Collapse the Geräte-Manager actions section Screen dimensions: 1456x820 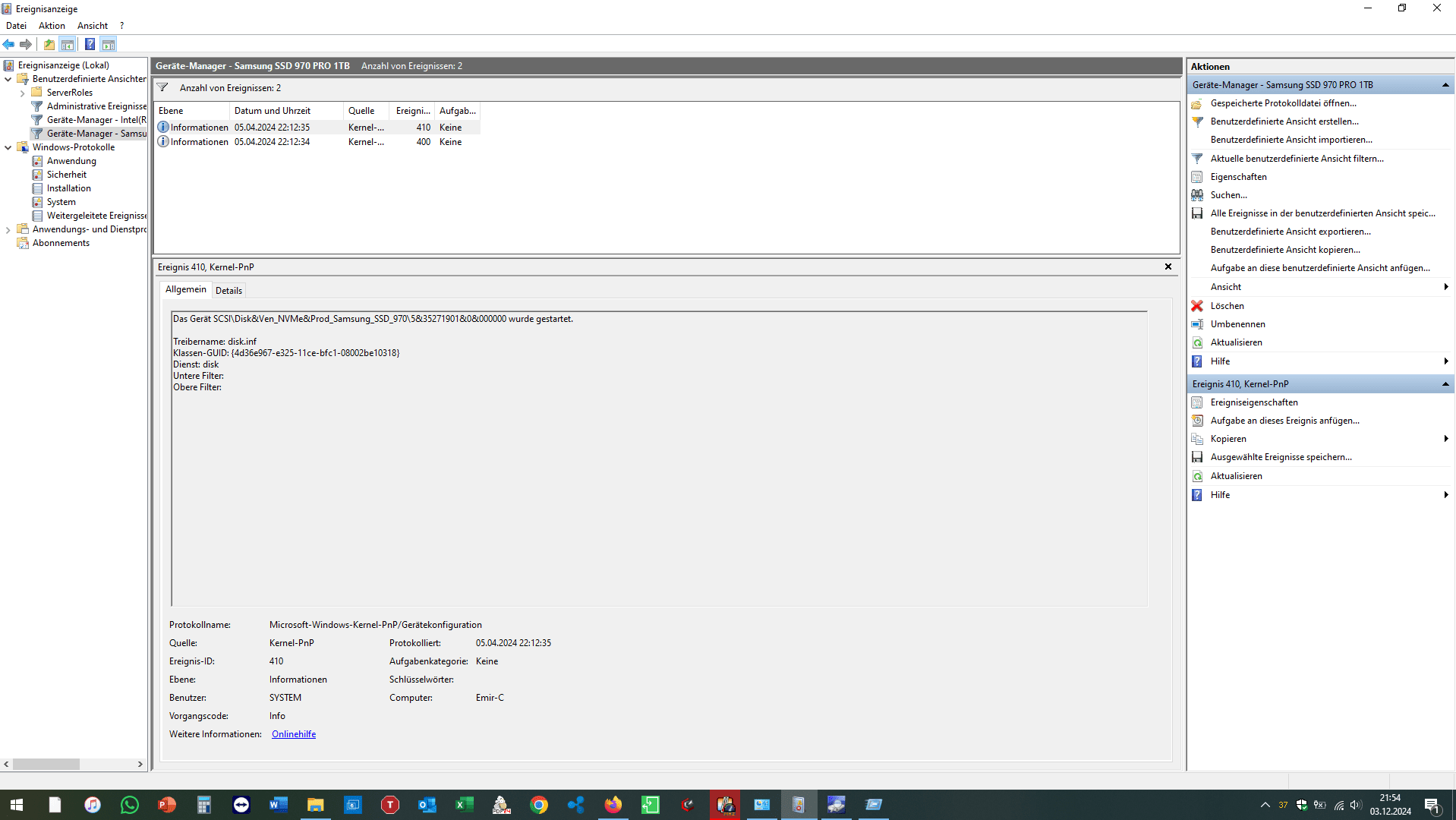1445,85
